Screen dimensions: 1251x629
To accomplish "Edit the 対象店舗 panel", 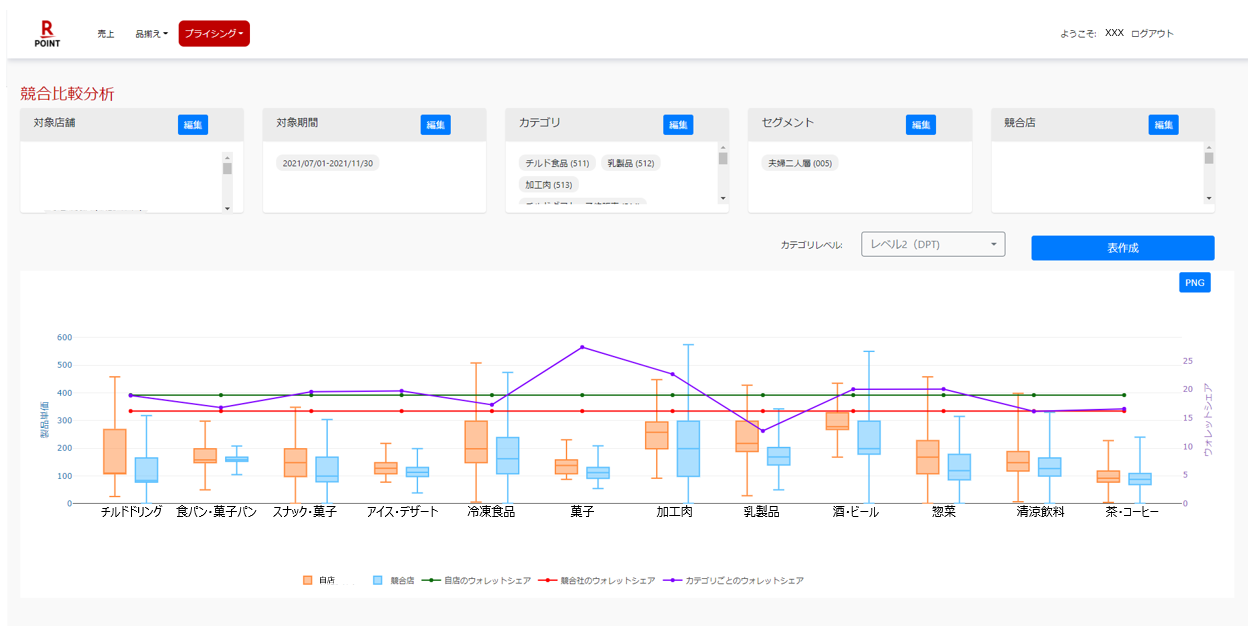I will click(193, 125).
